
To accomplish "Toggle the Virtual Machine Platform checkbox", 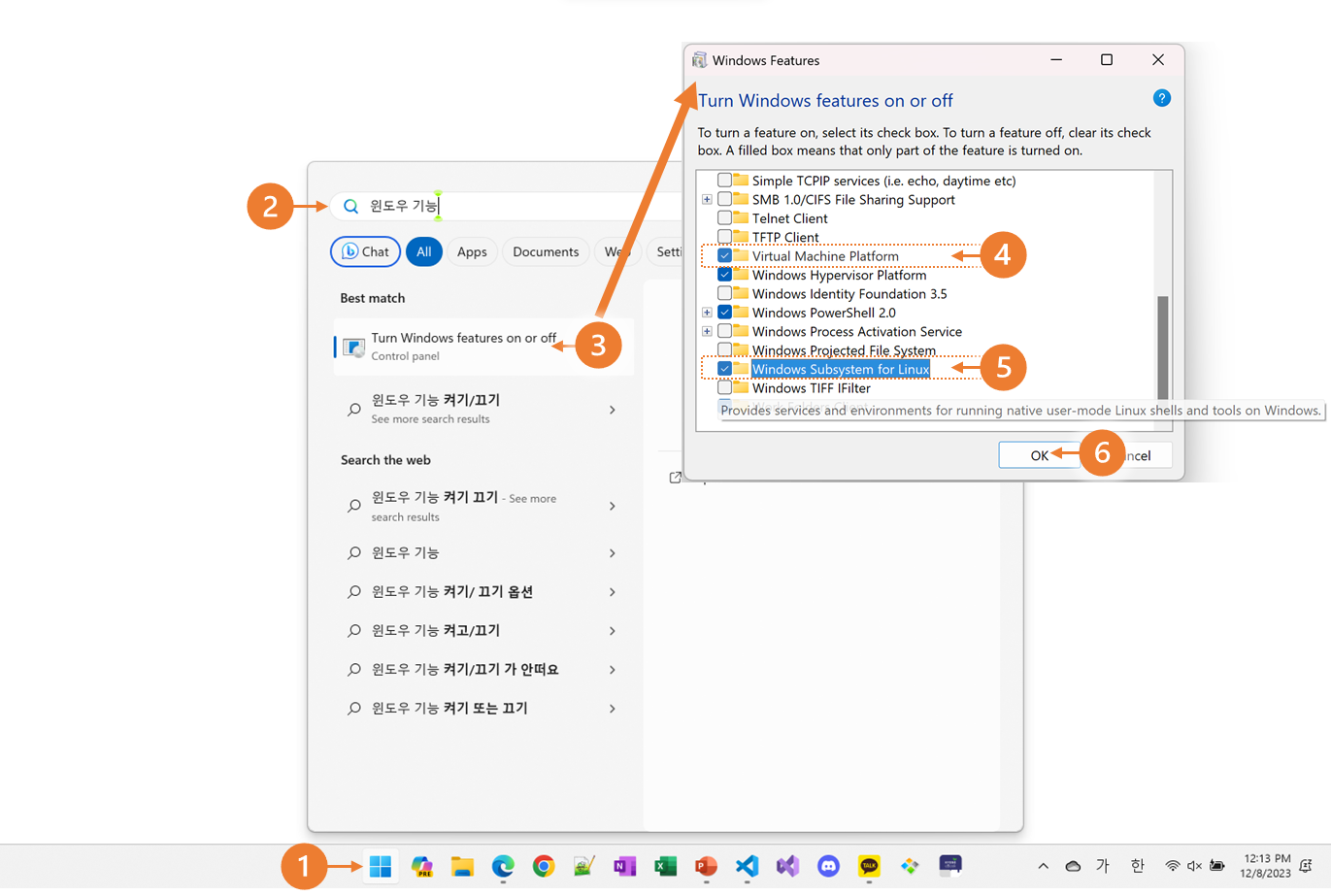I will click(724, 256).
